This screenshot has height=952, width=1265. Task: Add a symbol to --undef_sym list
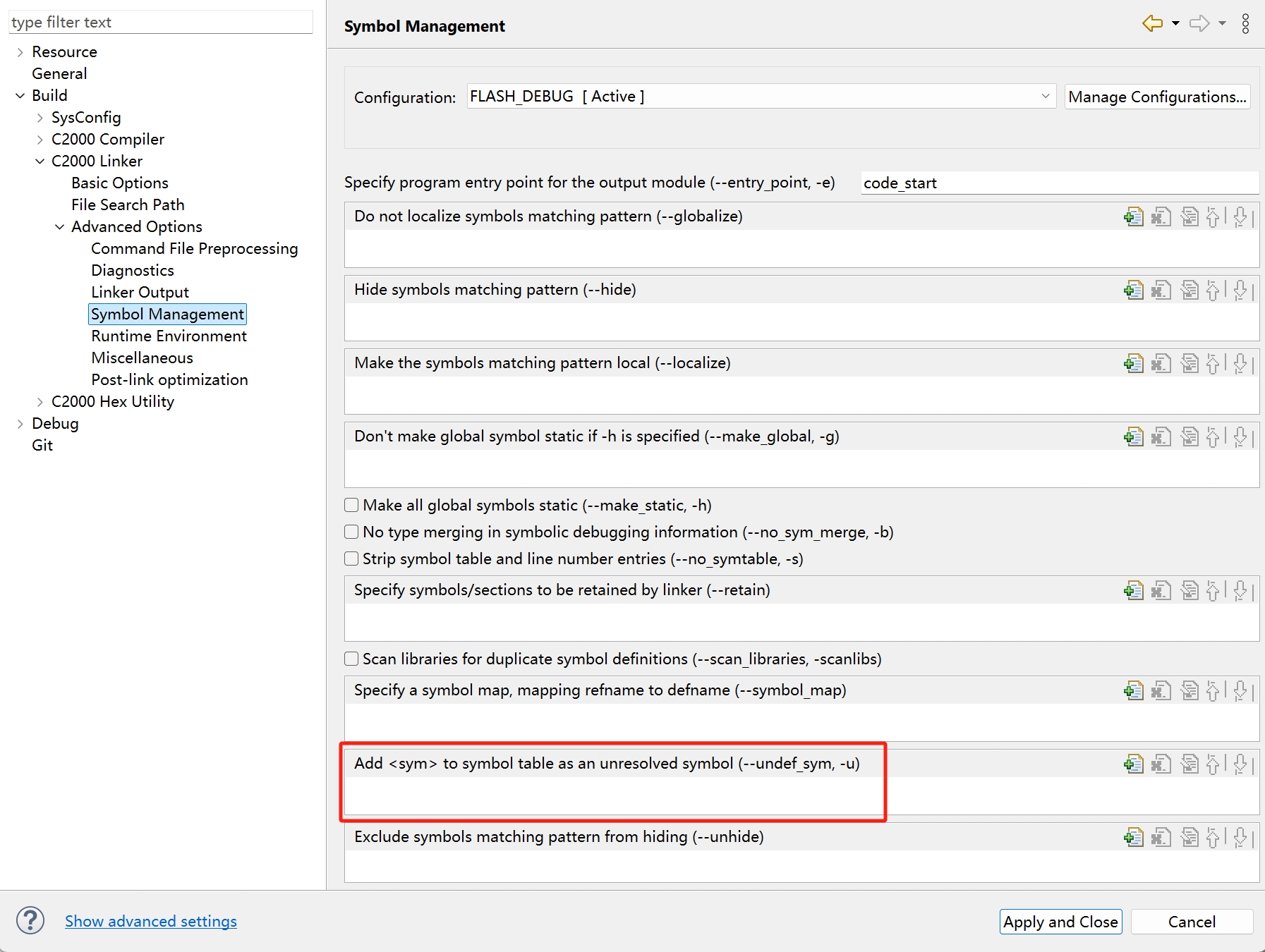[1133, 764]
